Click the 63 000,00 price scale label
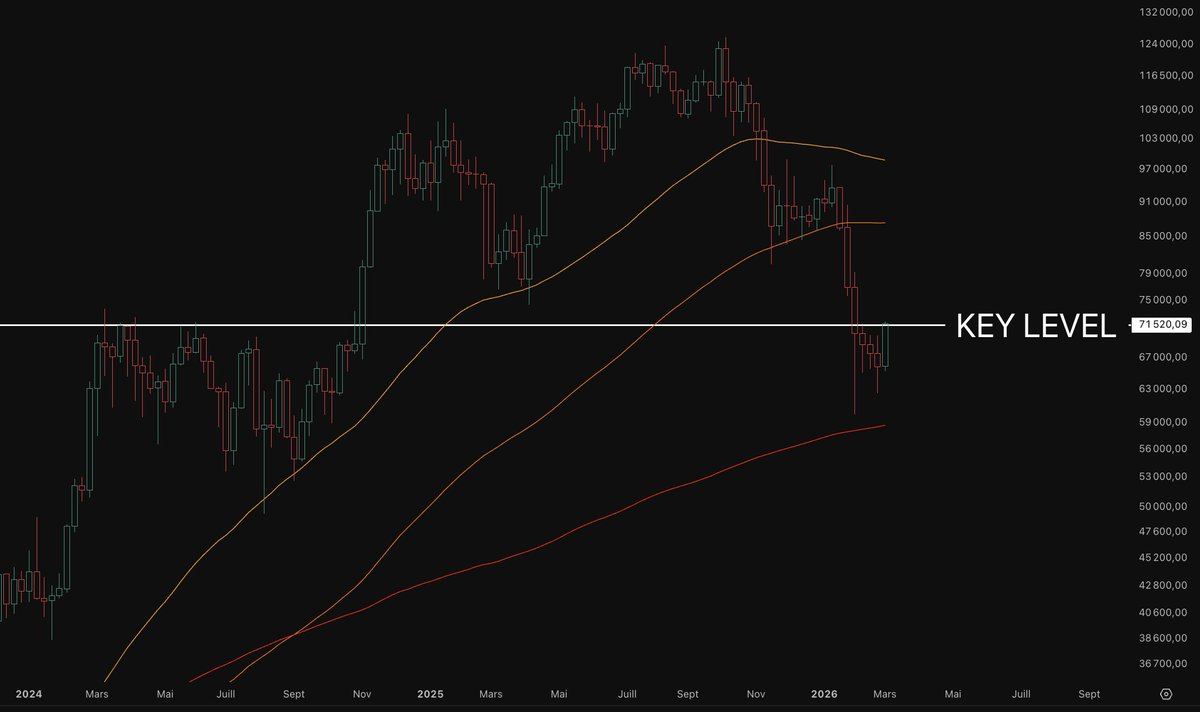The height and width of the screenshot is (712, 1200). click(x=1166, y=389)
